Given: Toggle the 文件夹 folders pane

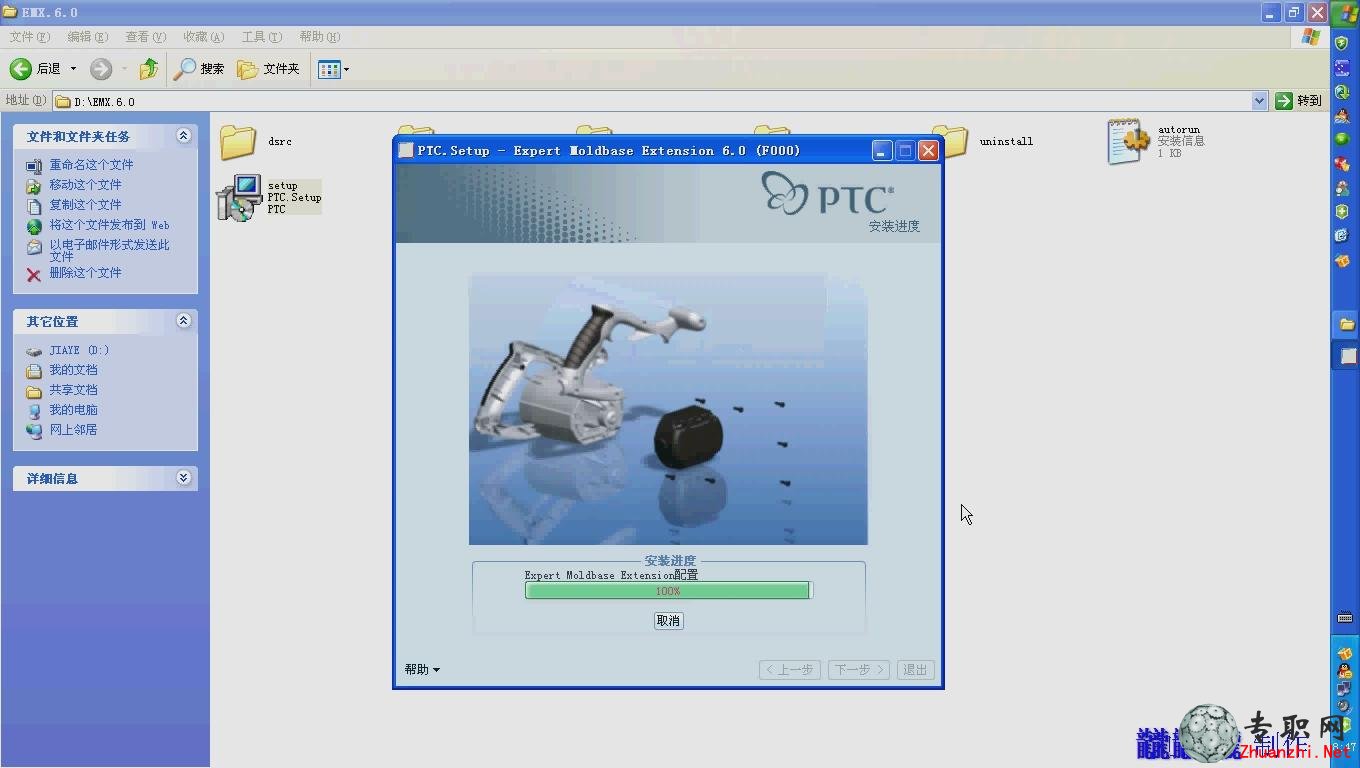Looking at the screenshot, I should click(268, 69).
